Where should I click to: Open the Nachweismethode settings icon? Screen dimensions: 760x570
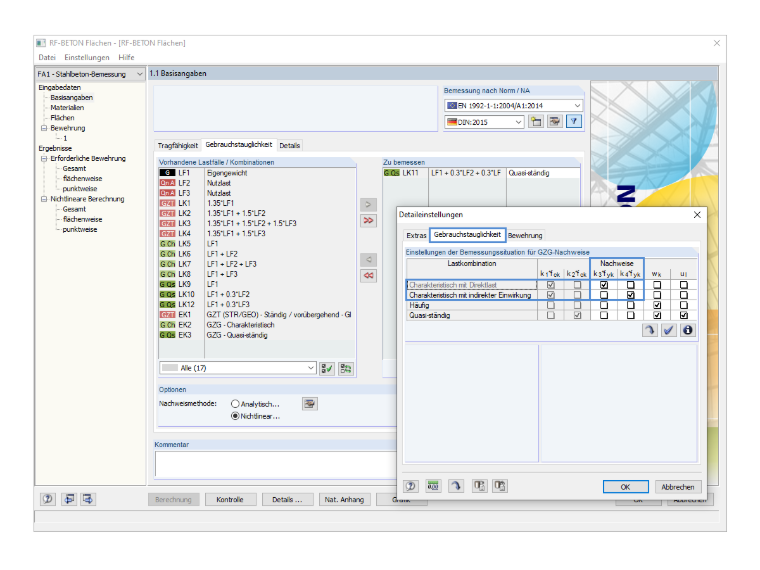pyautogui.click(x=310, y=404)
